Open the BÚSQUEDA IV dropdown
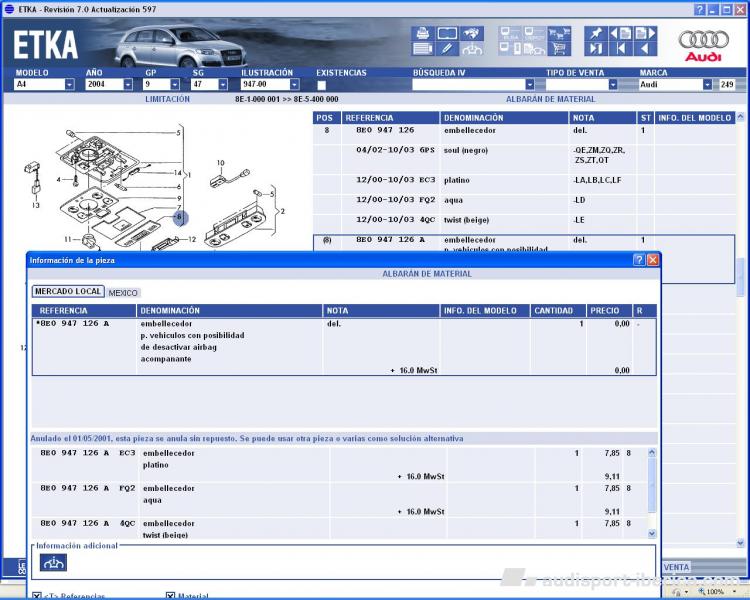This screenshot has height=600, width=750. click(x=529, y=85)
